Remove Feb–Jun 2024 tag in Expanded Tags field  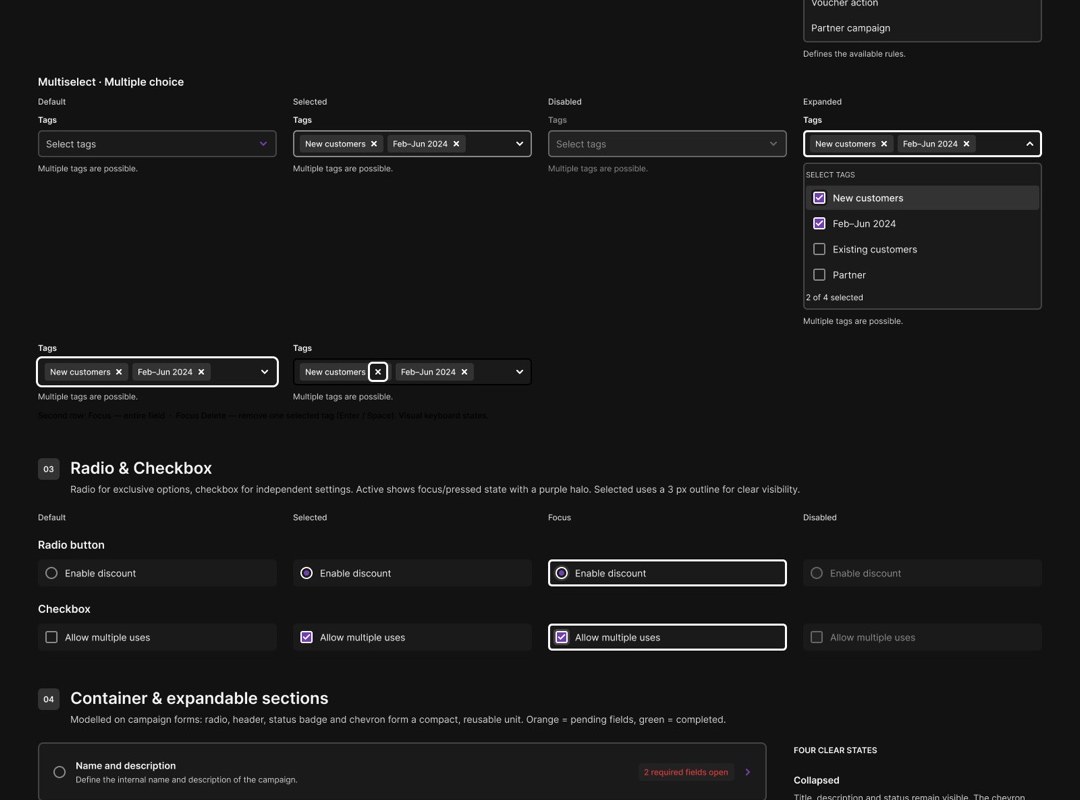pos(966,144)
